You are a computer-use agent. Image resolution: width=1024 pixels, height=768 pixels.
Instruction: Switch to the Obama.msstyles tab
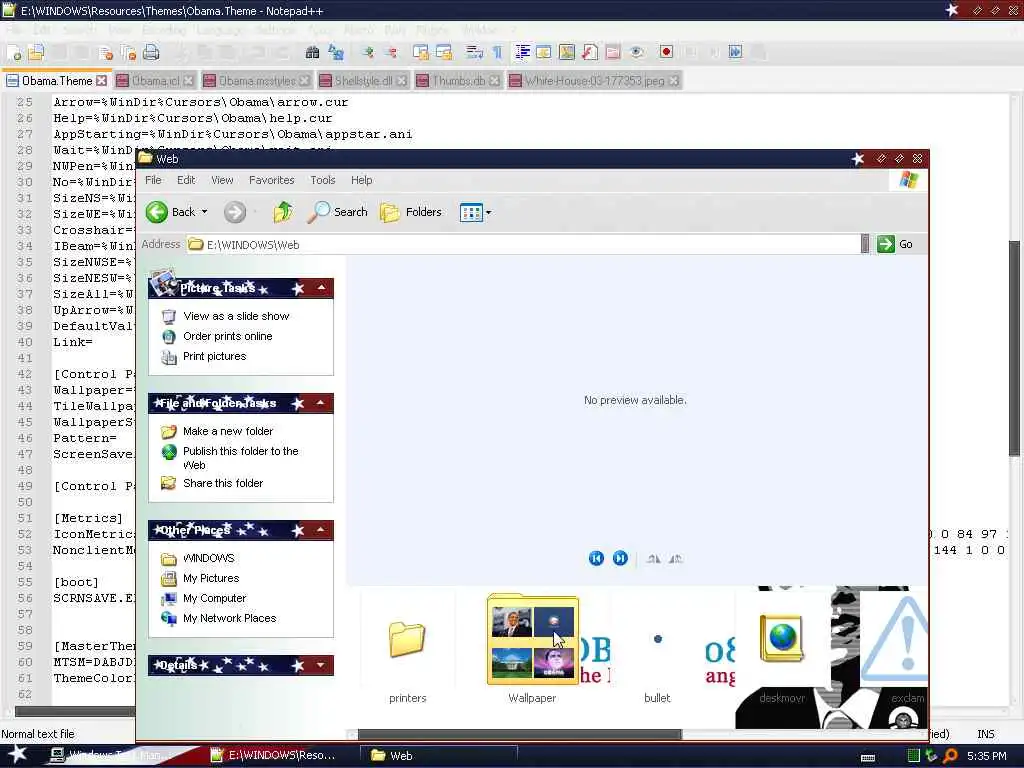click(x=257, y=81)
